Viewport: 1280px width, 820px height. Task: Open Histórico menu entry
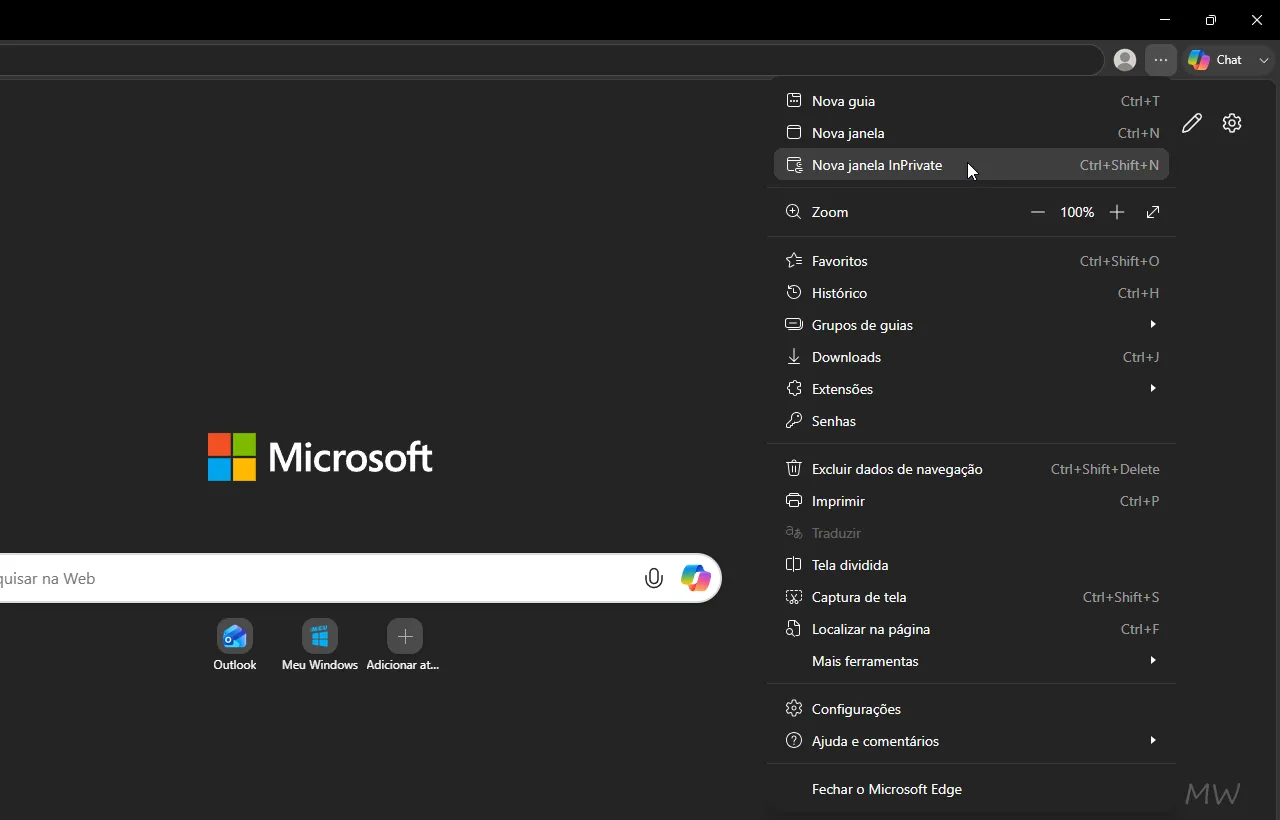pos(971,293)
